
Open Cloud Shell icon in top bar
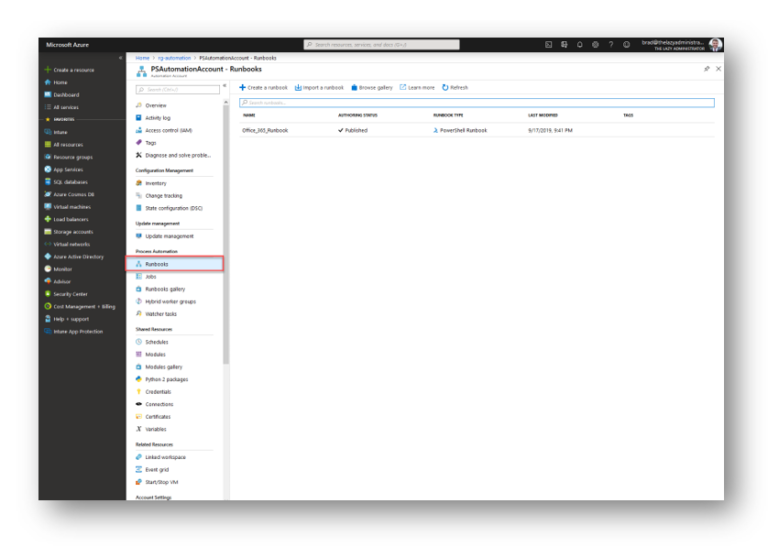tap(549, 45)
